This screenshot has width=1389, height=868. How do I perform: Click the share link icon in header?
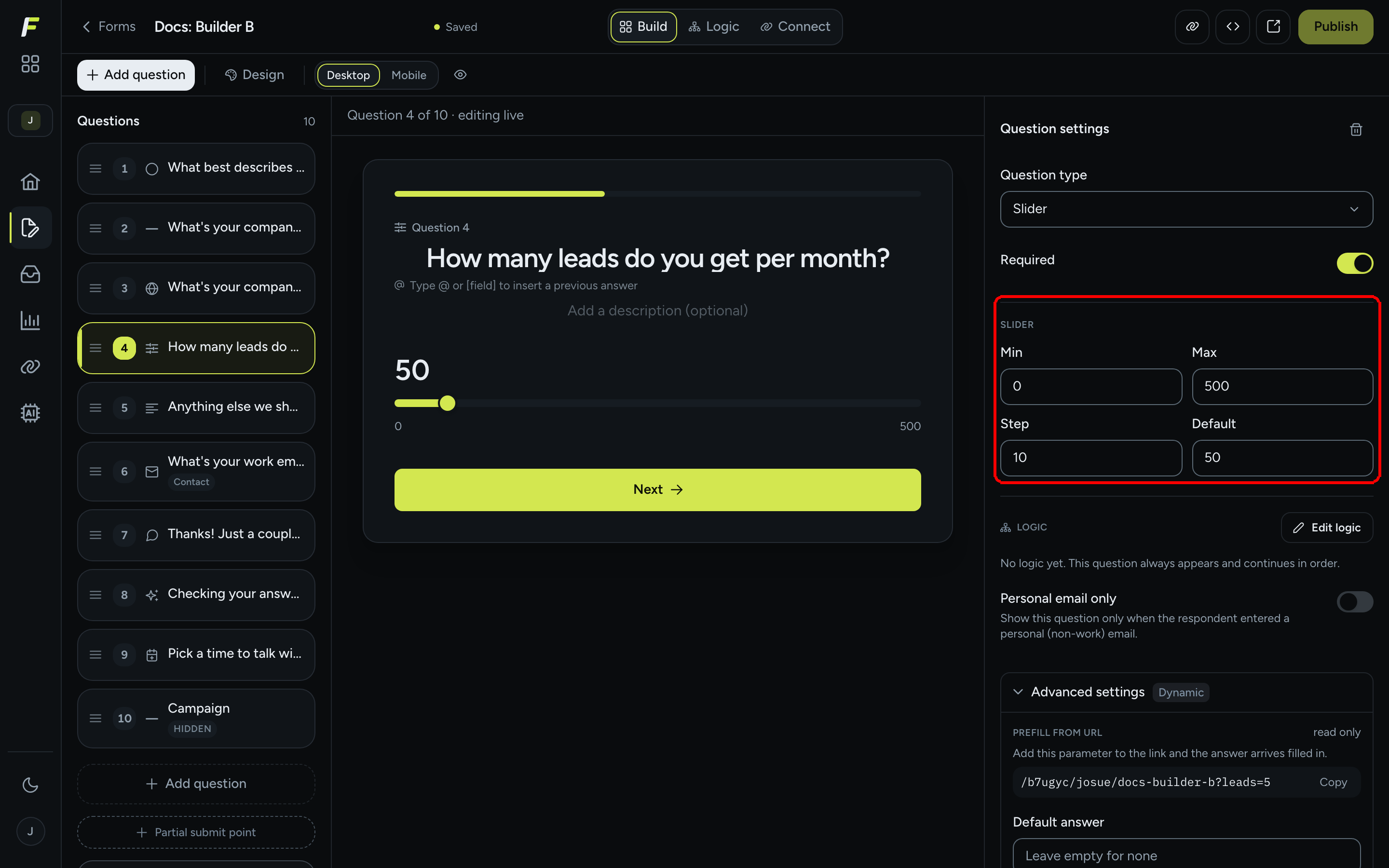1192,27
